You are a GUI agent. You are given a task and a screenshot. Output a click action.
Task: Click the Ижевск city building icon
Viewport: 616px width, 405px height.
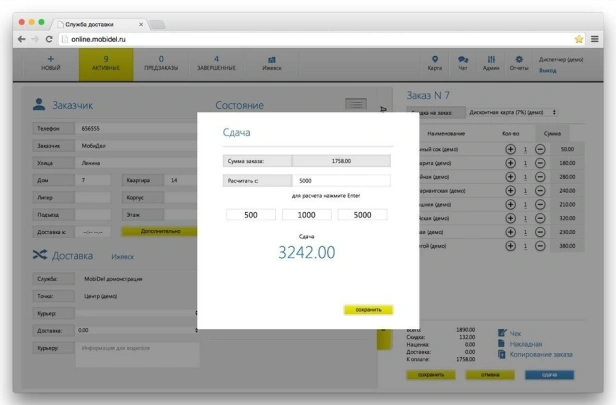coord(272,59)
